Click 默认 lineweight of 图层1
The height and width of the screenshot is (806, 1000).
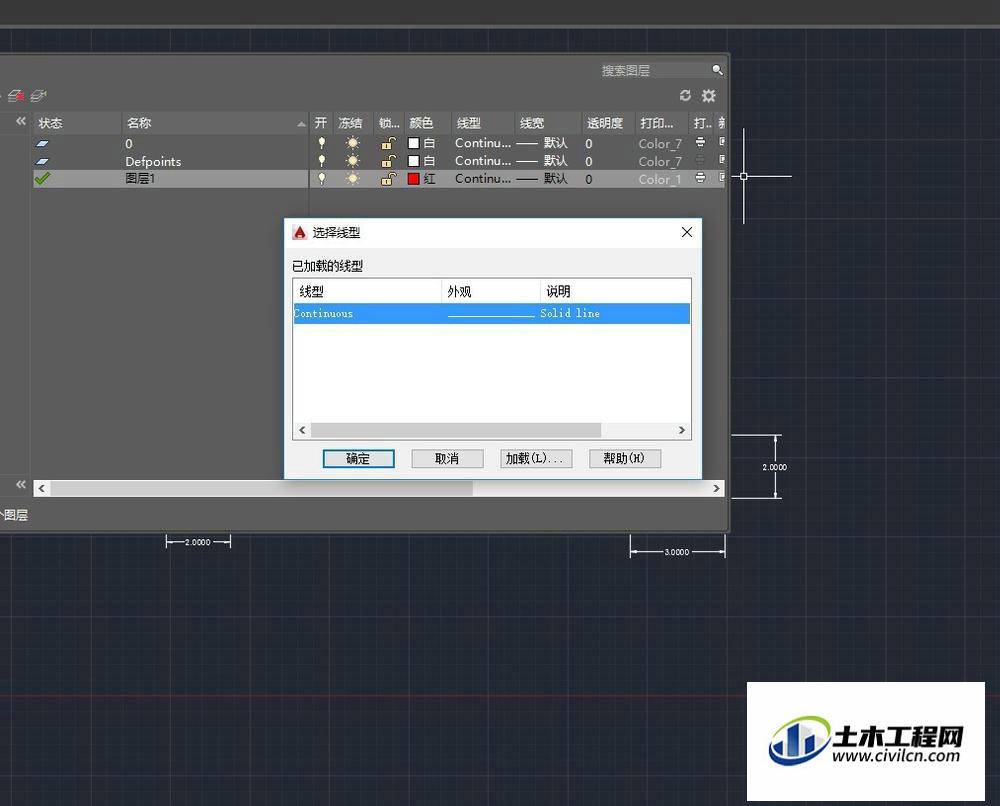click(555, 179)
